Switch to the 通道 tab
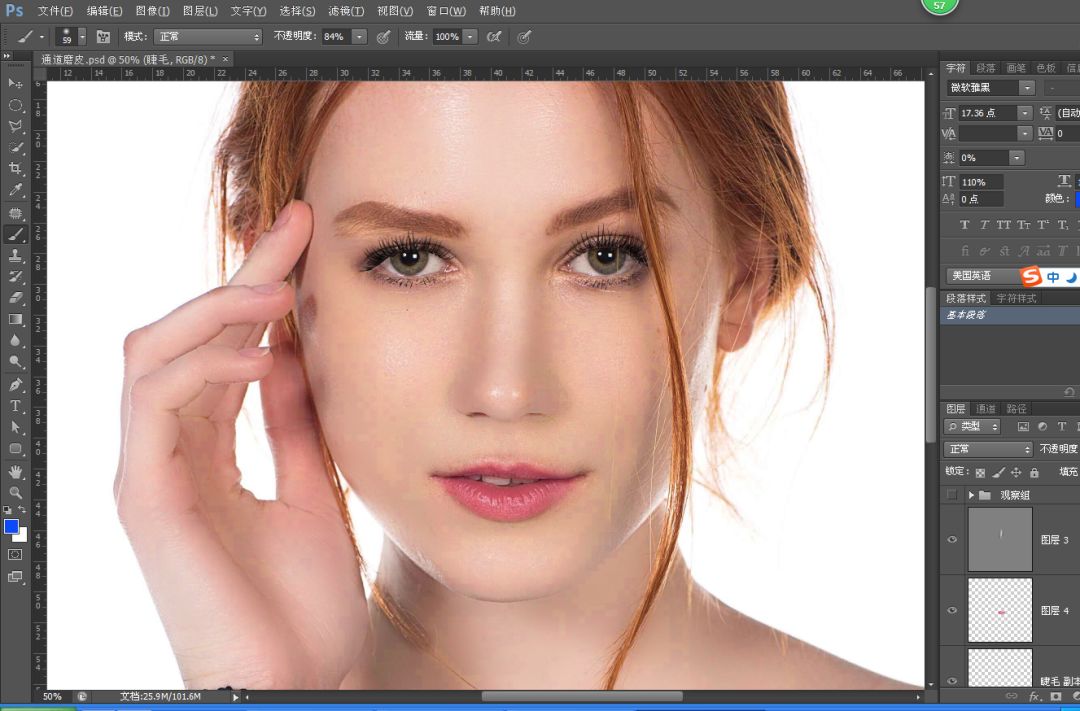Viewport: 1080px width, 711px height. [986, 409]
